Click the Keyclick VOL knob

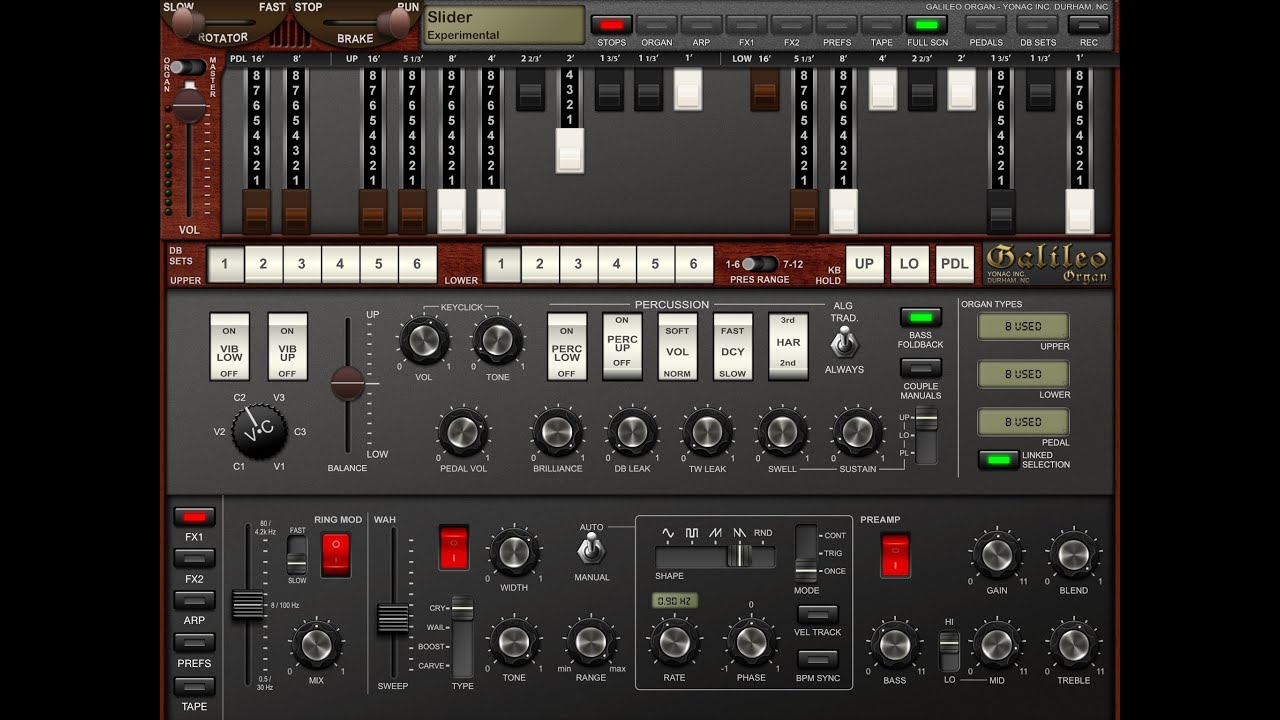[x=424, y=341]
